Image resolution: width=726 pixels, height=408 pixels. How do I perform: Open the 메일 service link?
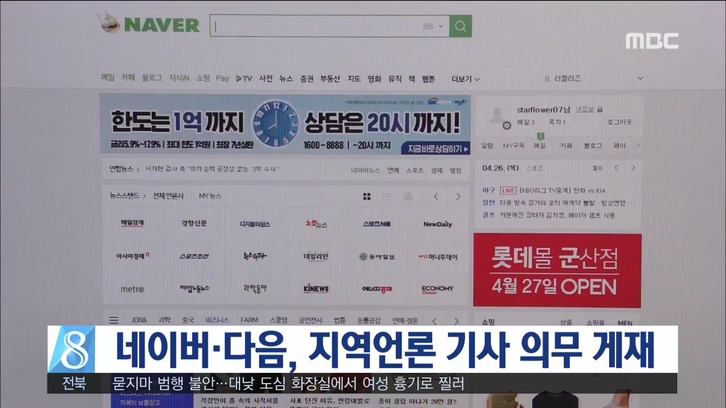107,78
